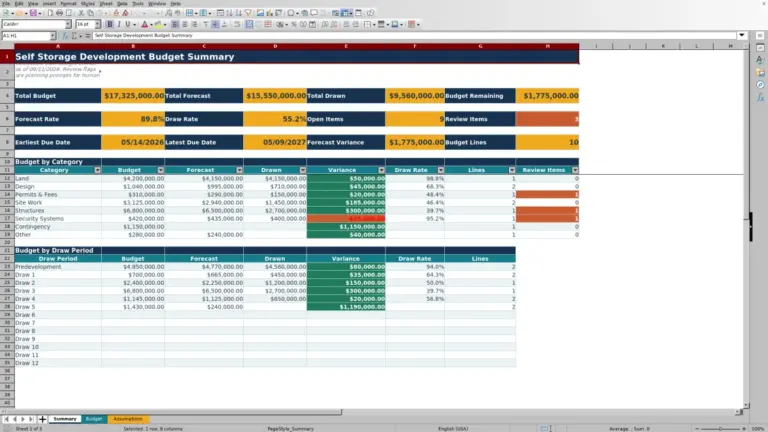Toggle Underline formatting button
Viewport: 768px width, 432px height.
[x=128, y=24]
